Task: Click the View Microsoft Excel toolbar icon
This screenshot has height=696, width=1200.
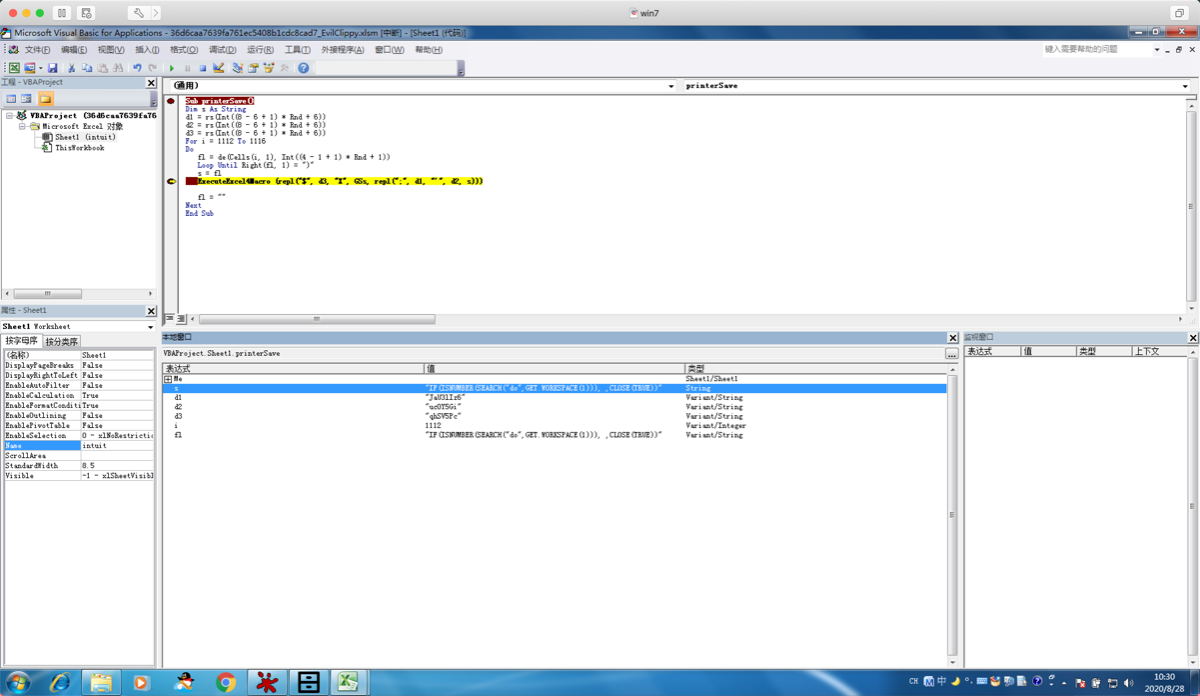Action: point(14,68)
